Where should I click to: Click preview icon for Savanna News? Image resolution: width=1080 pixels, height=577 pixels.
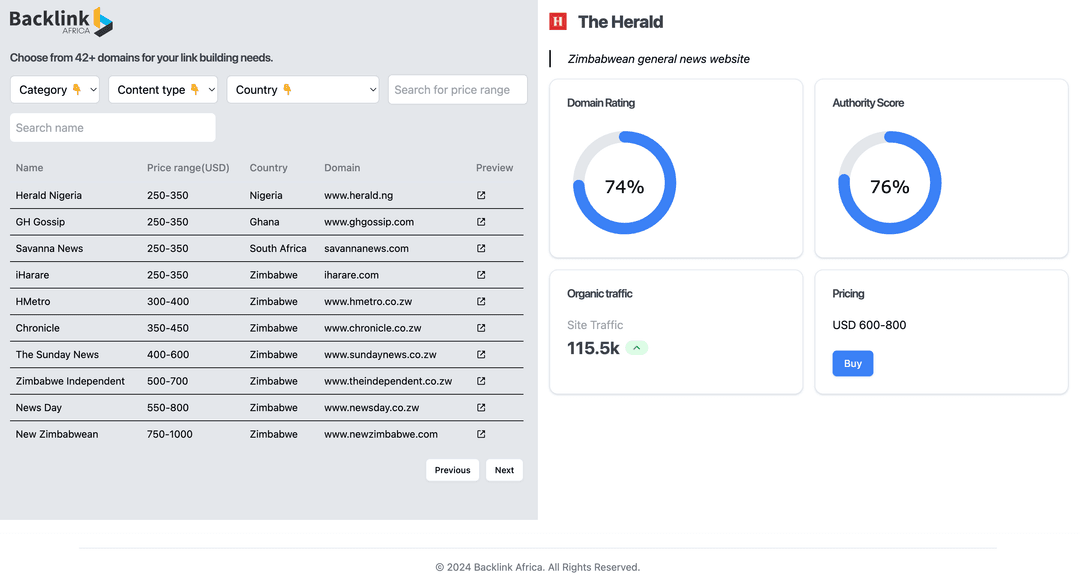point(481,249)
